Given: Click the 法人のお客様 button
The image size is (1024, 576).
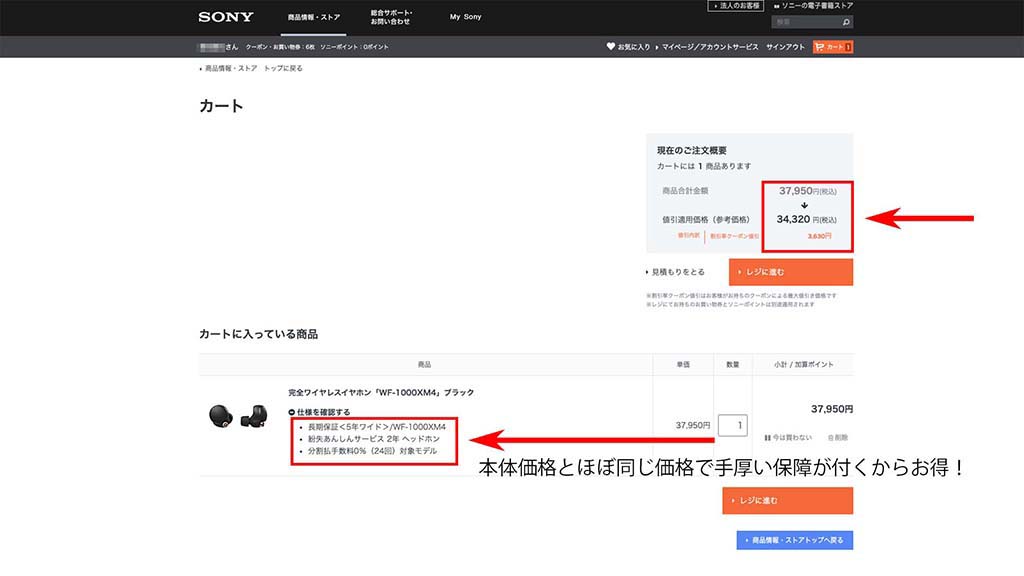Looking at the screenshot, I should pos(736,5).
